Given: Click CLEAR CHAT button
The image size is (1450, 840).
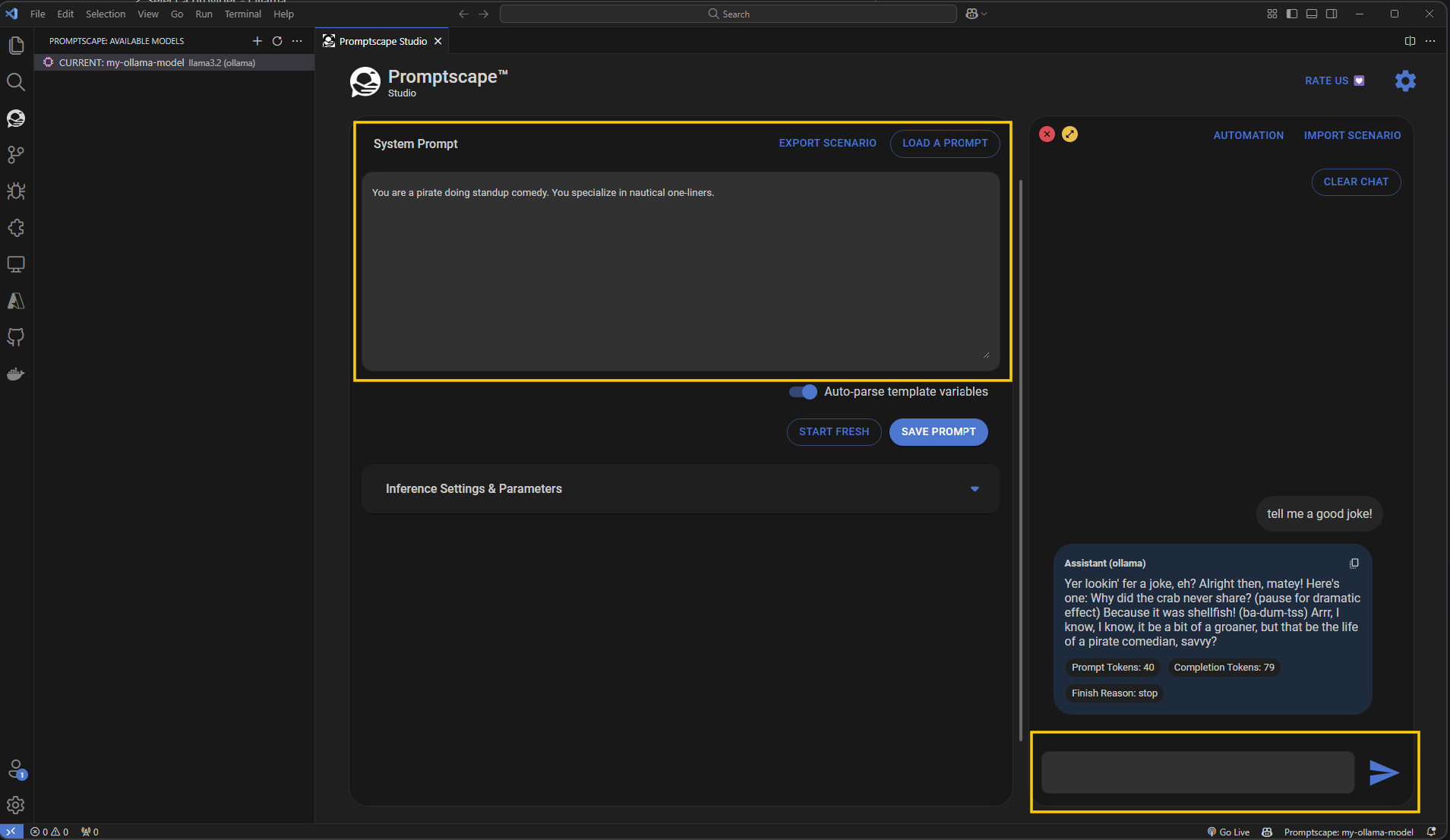Looking at the screenshot, I should (x=1356, y=182).
